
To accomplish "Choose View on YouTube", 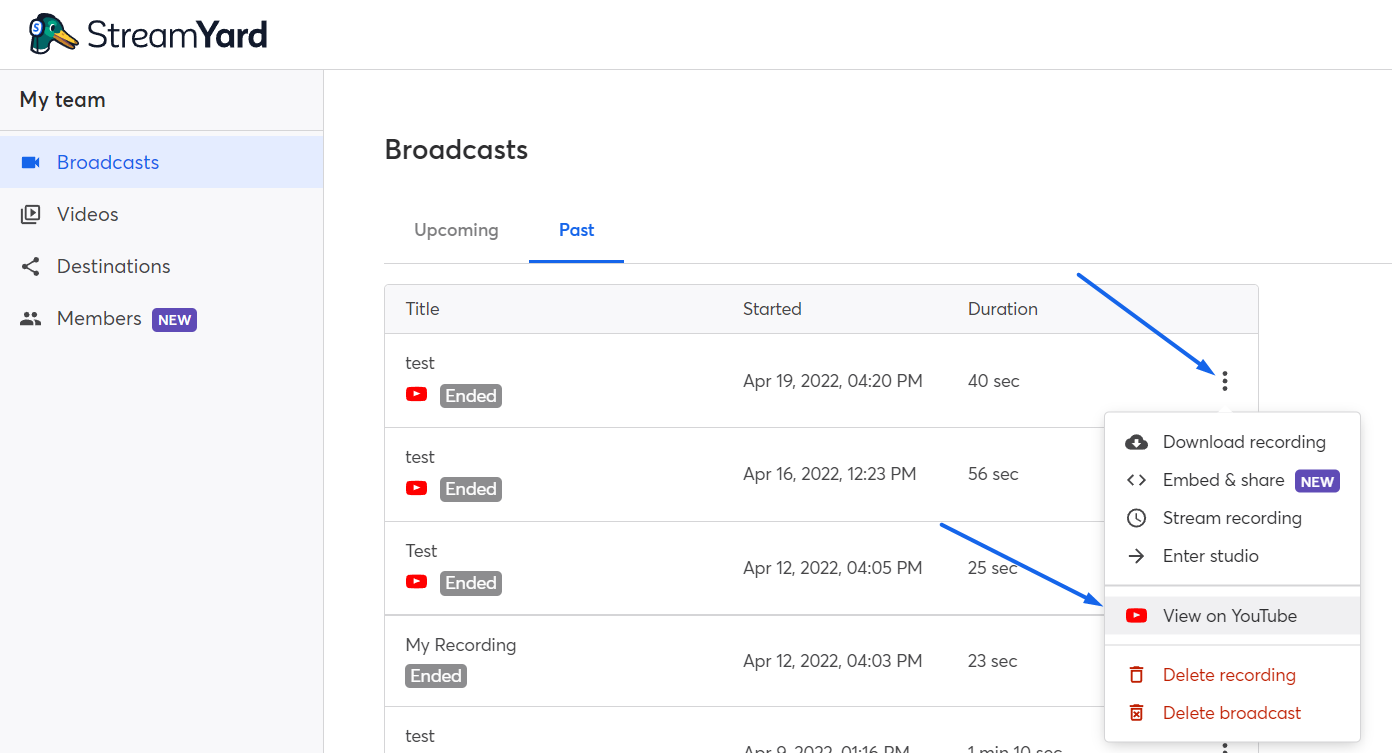I will 1232,616.
